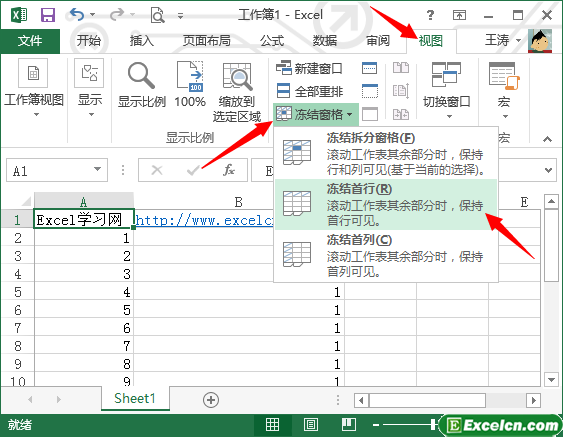The height and width of the screenshot is (437, 563).
Task: Click the horizontal scrollbar left arrow
Action: point(361,400)
